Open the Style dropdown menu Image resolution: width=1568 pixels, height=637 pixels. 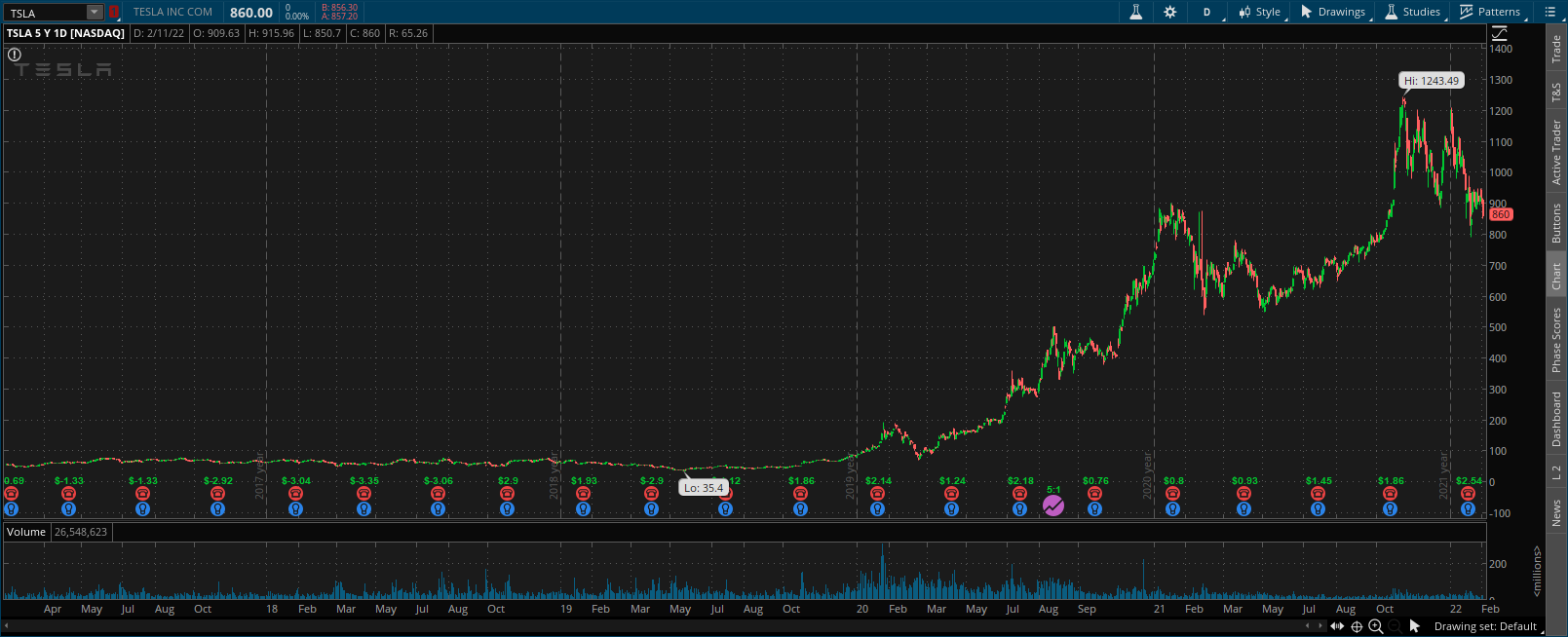1260,12
